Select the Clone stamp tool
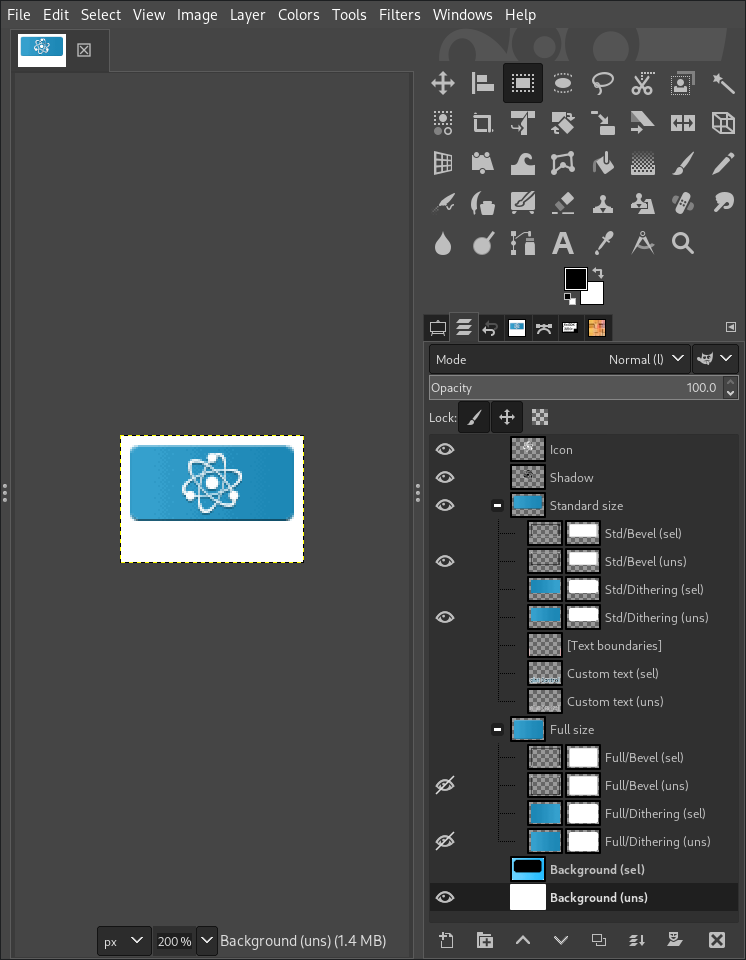746x960 pixels. 603,203
